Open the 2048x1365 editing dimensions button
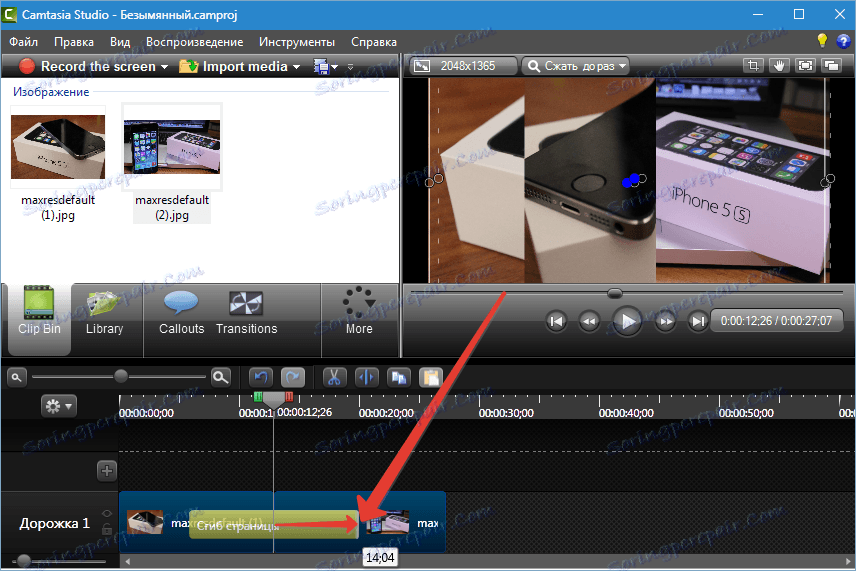The width and height of the screenshot is (856, 571). point(463,66)
